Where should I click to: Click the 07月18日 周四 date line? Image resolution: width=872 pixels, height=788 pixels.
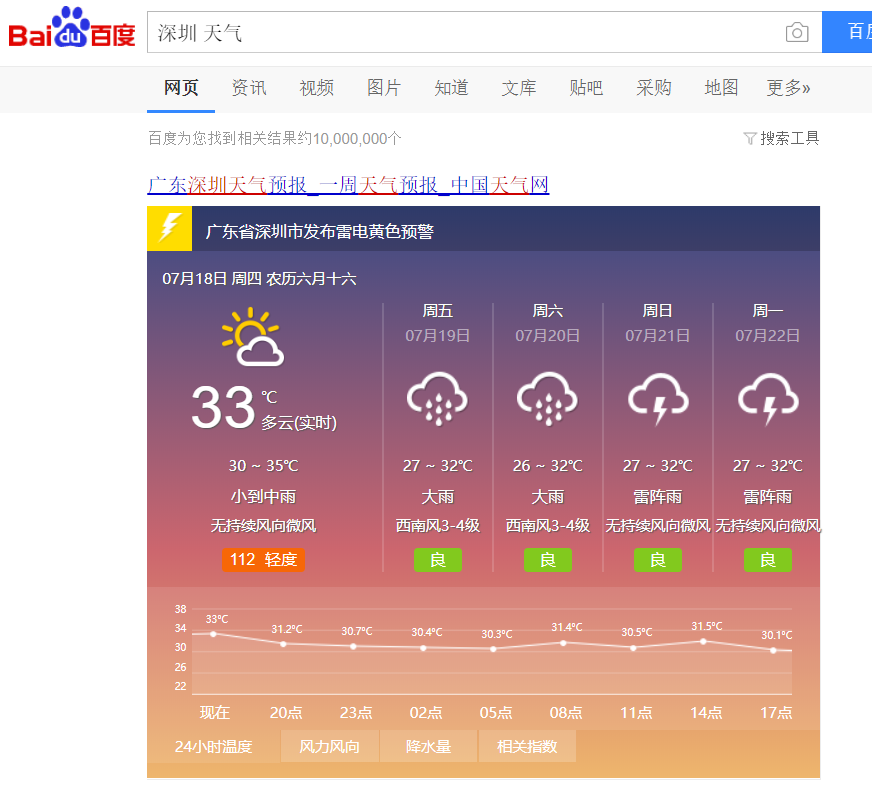(x=259, y=279)
